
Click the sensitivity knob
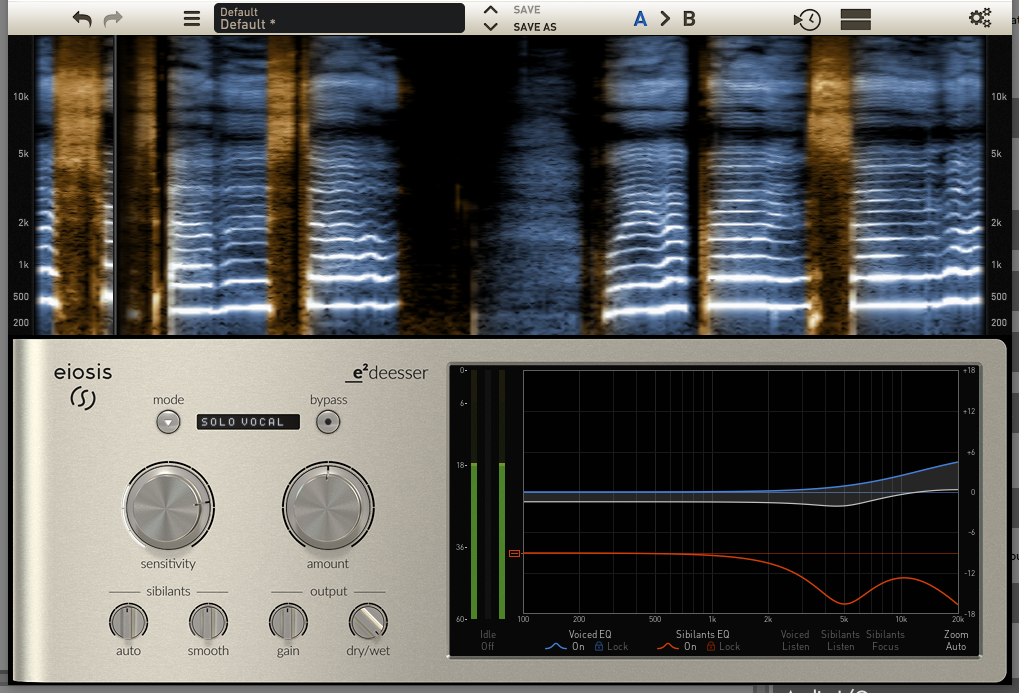168,506
